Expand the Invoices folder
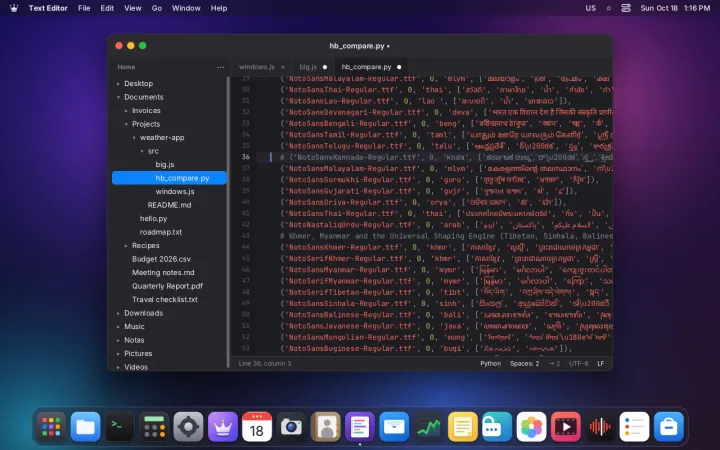Viewport: 720px width, 450px height. pos(126,111)
